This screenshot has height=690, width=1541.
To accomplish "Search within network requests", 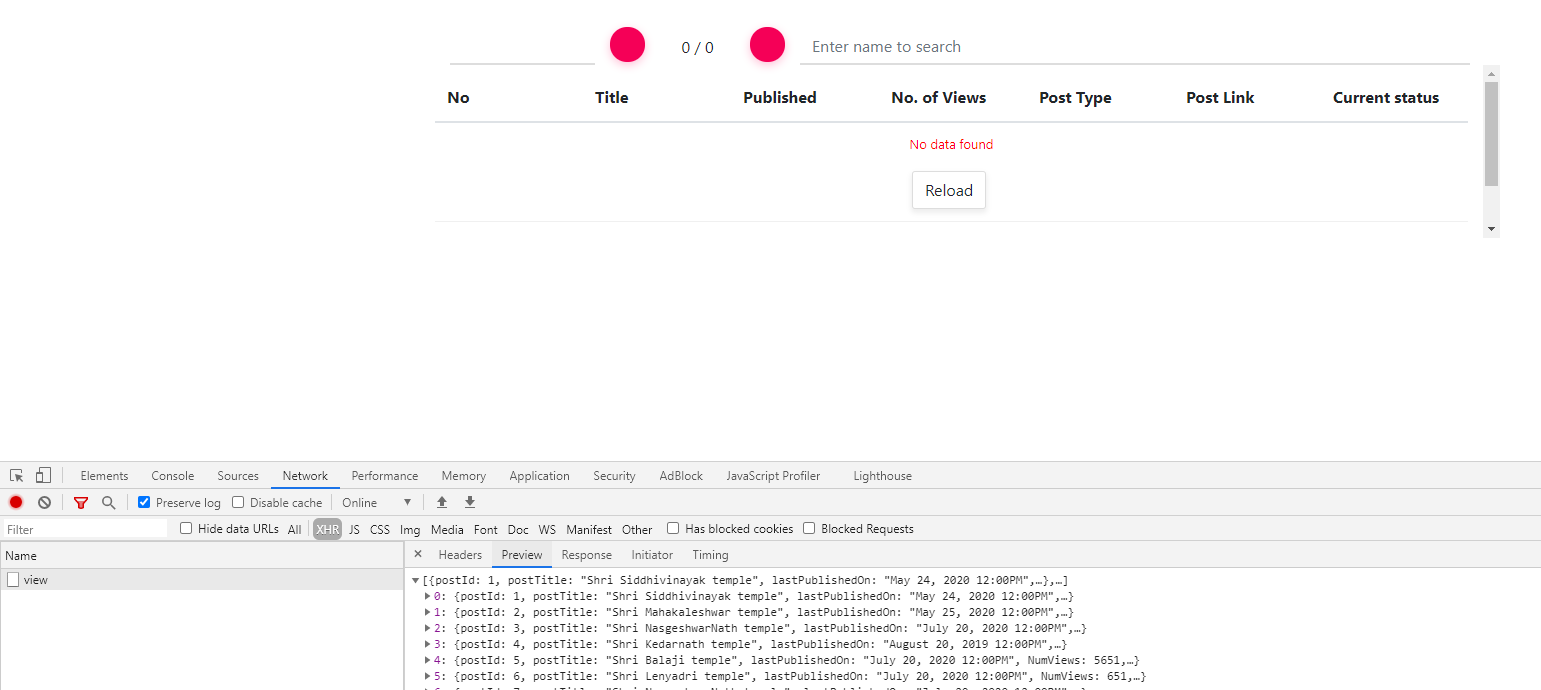I will click(108, 502).
